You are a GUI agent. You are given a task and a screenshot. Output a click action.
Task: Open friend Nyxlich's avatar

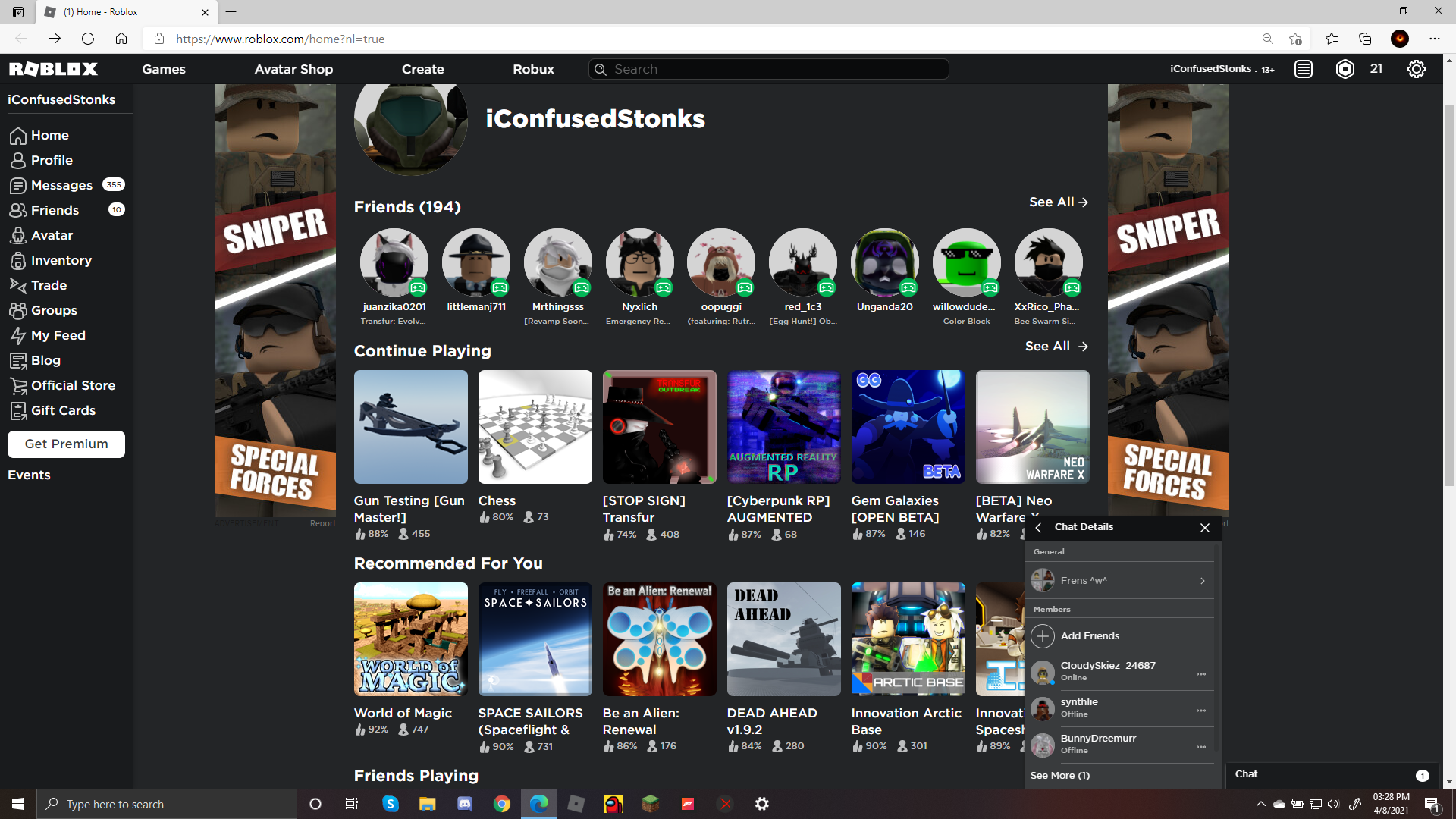point(640,262)
